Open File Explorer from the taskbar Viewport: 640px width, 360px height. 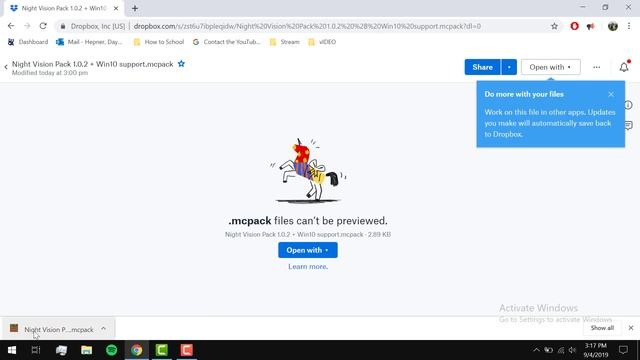pyautogui.click(x=87, y=350)
